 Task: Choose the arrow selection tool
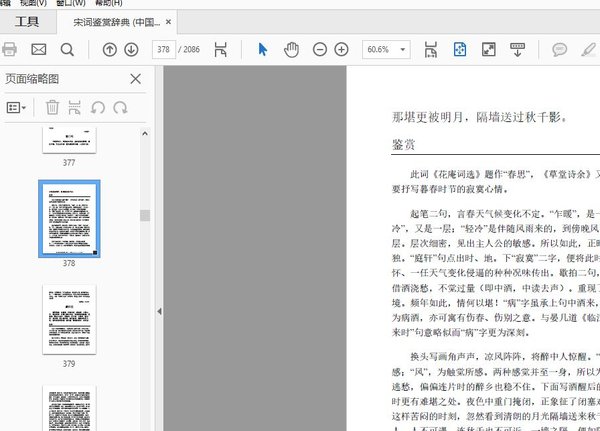coord(263,49)
